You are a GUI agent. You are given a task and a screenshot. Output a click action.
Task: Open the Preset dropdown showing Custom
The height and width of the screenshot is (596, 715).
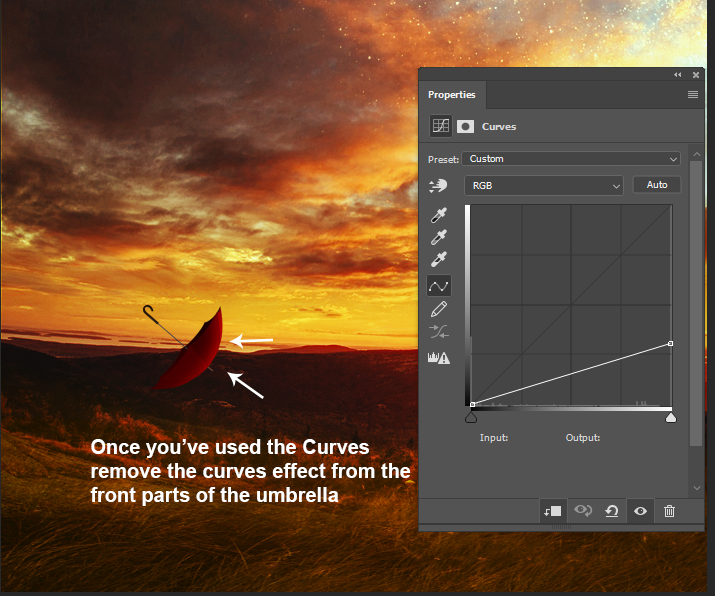coord(572,159)
